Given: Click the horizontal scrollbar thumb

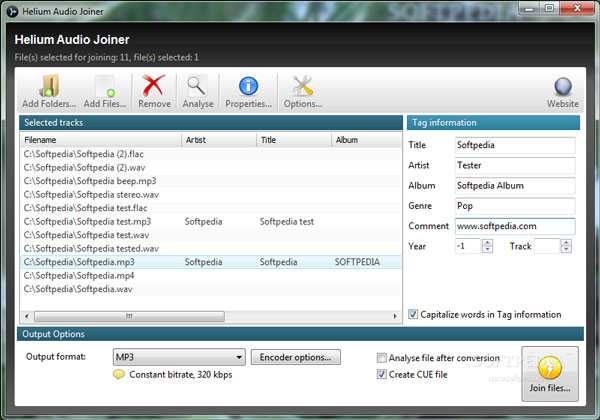Looking at the screenshot, I should pos(129,316).
